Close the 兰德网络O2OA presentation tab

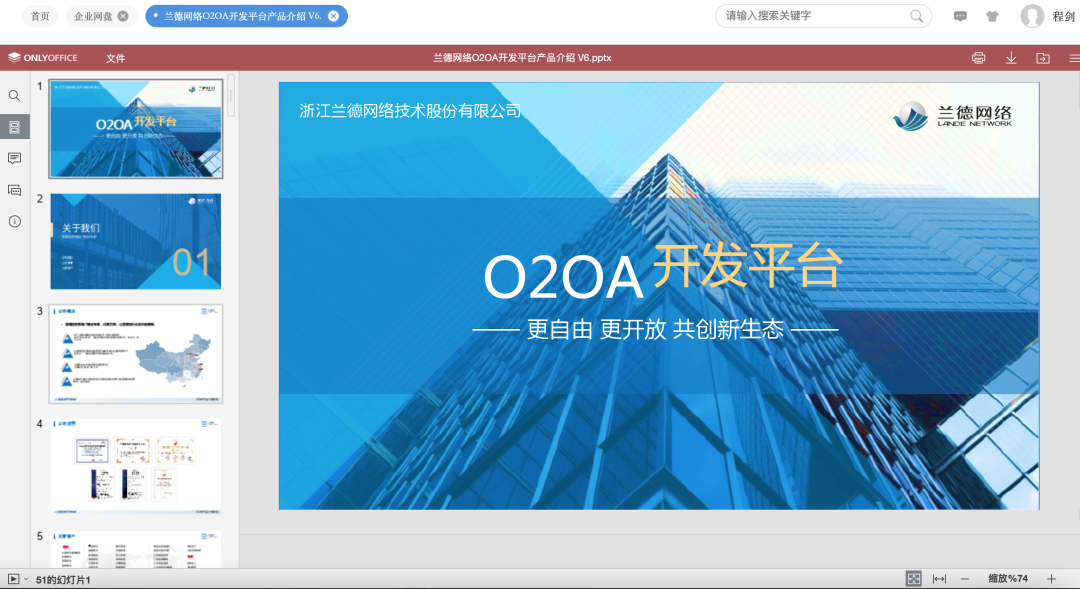[333, 16]
